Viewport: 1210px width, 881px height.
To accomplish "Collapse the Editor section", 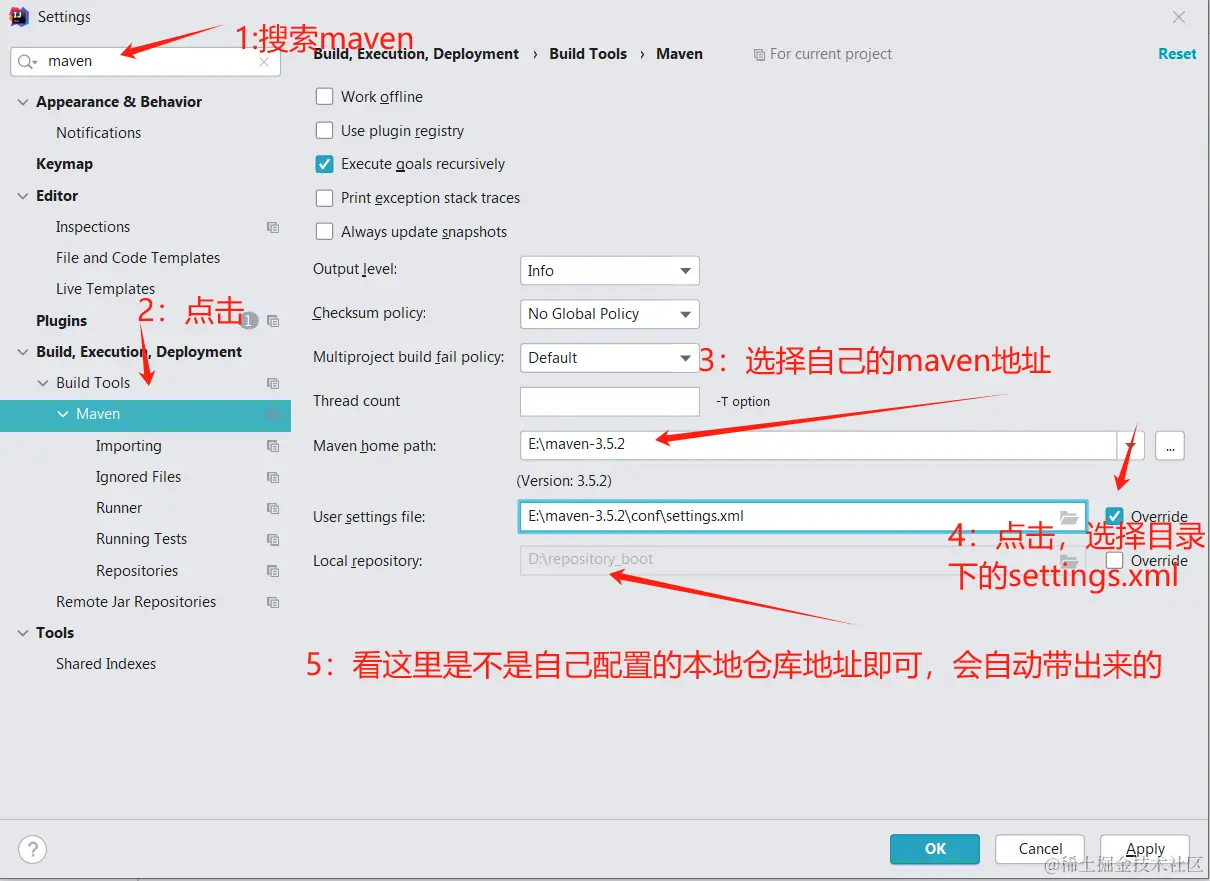I will [x=23, y=196].
